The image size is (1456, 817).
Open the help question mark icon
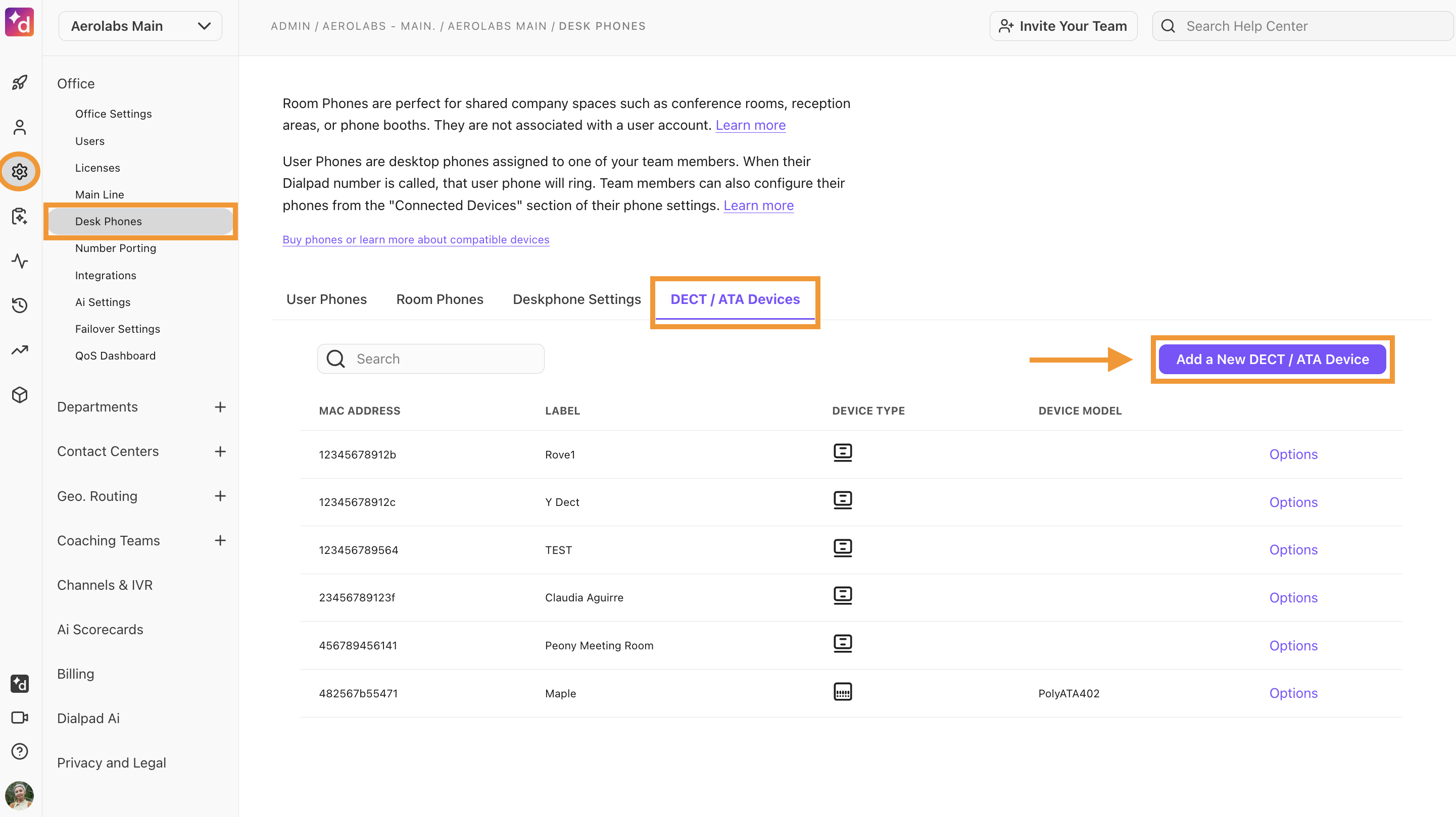pyautogui.click(x=20, y=751)
